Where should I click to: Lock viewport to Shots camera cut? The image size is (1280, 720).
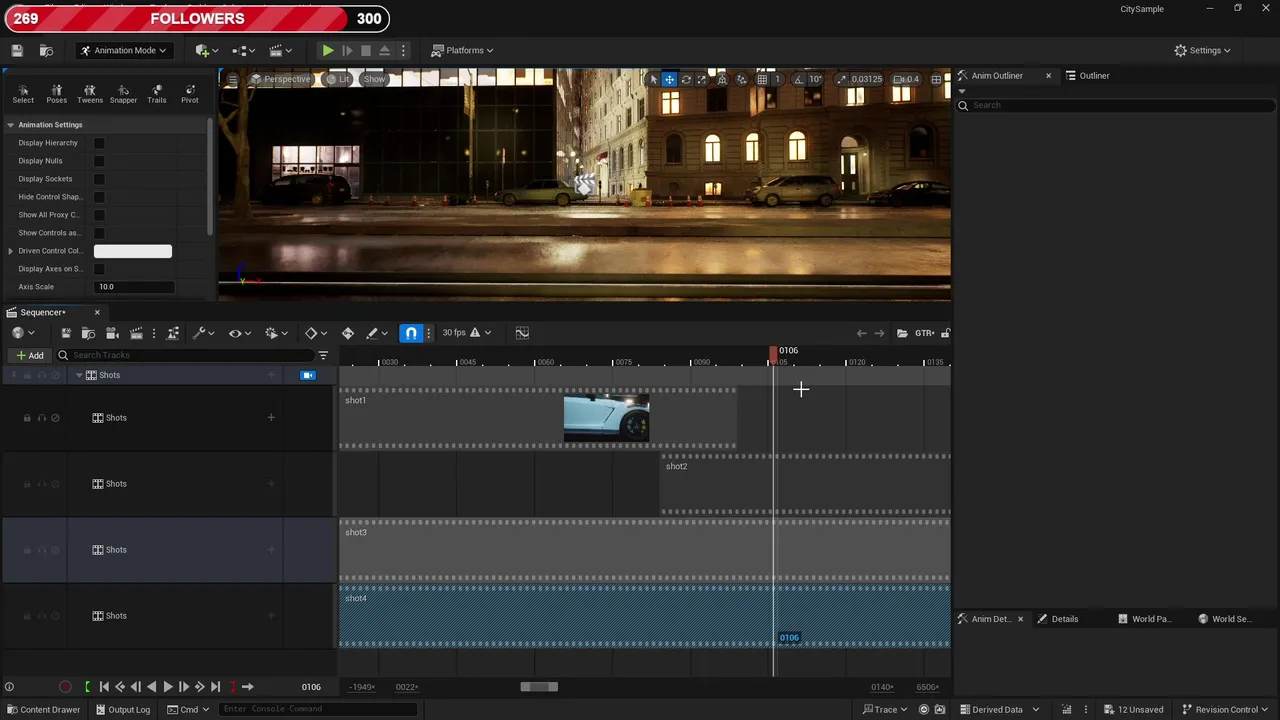(x=308, y=375)
